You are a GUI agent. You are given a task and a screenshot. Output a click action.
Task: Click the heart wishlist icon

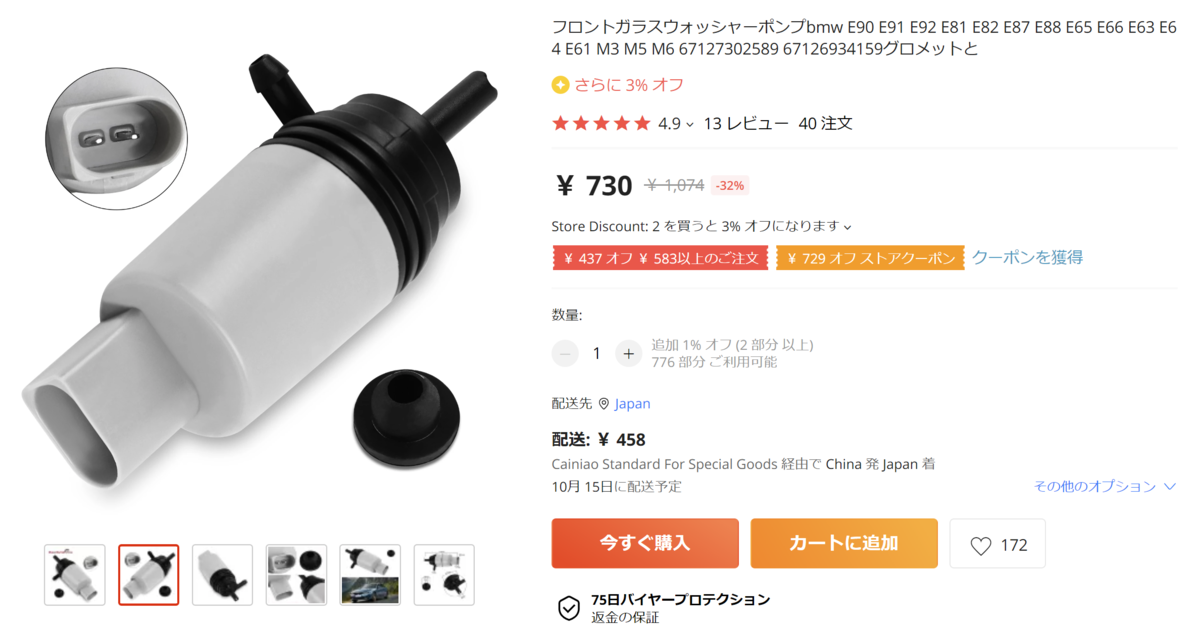(981, 545)
